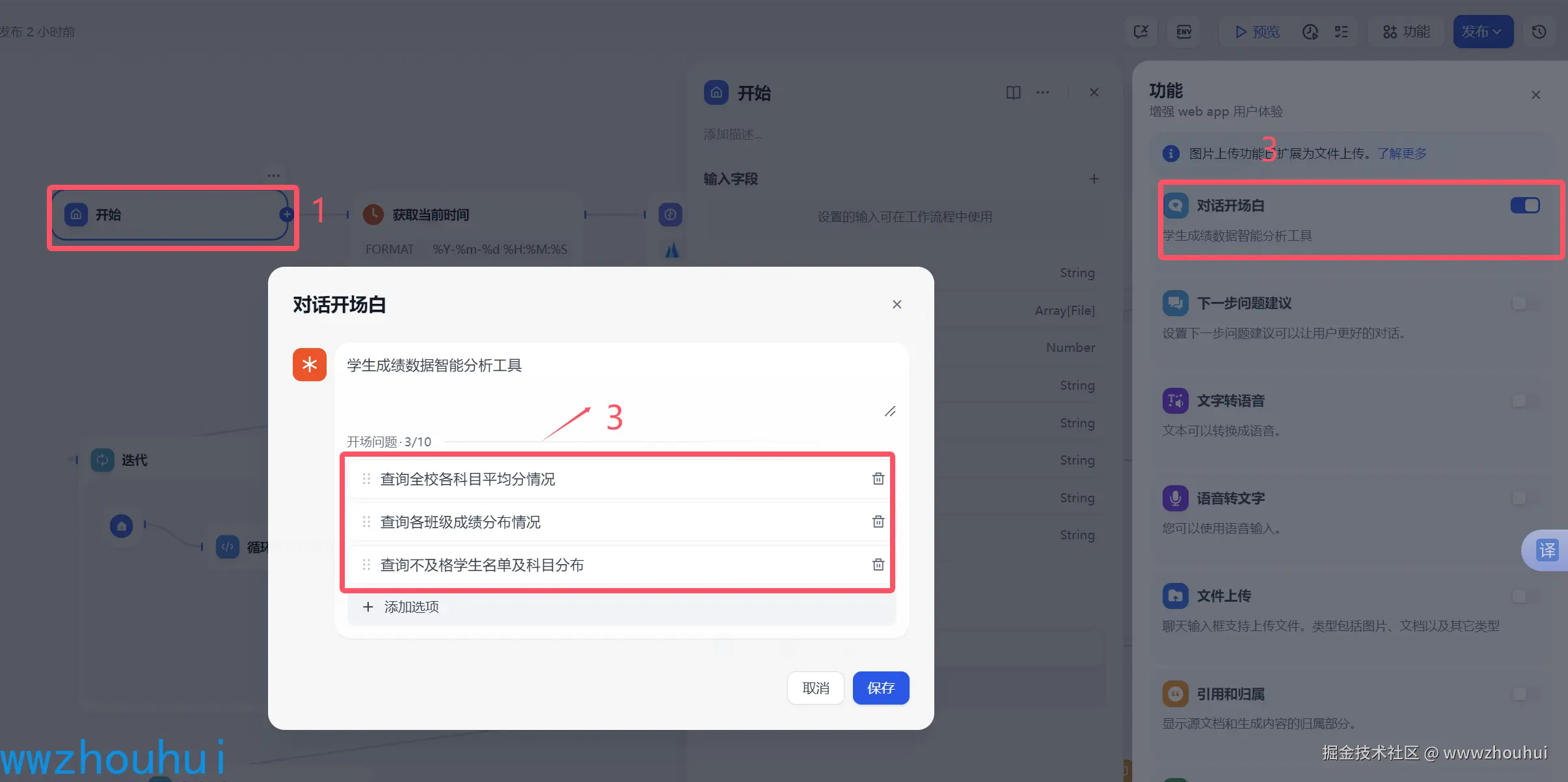Click the 对话开场白 feature icon
1568x782 pixels.
coord(1175,206)
